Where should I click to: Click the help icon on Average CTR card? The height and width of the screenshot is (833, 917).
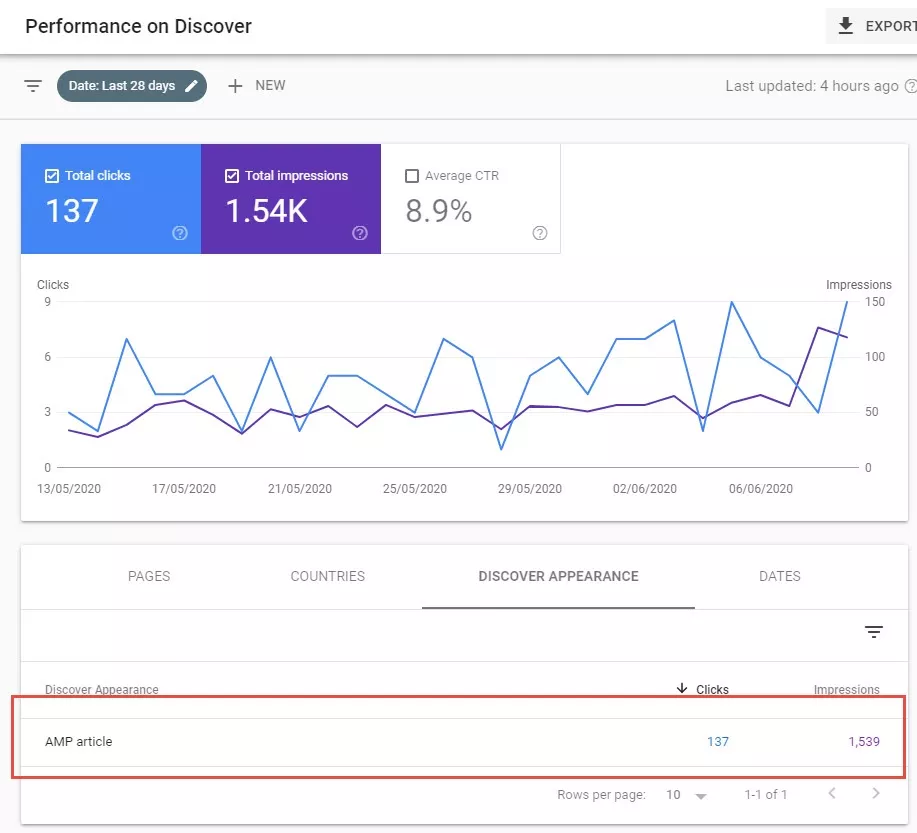540,233
